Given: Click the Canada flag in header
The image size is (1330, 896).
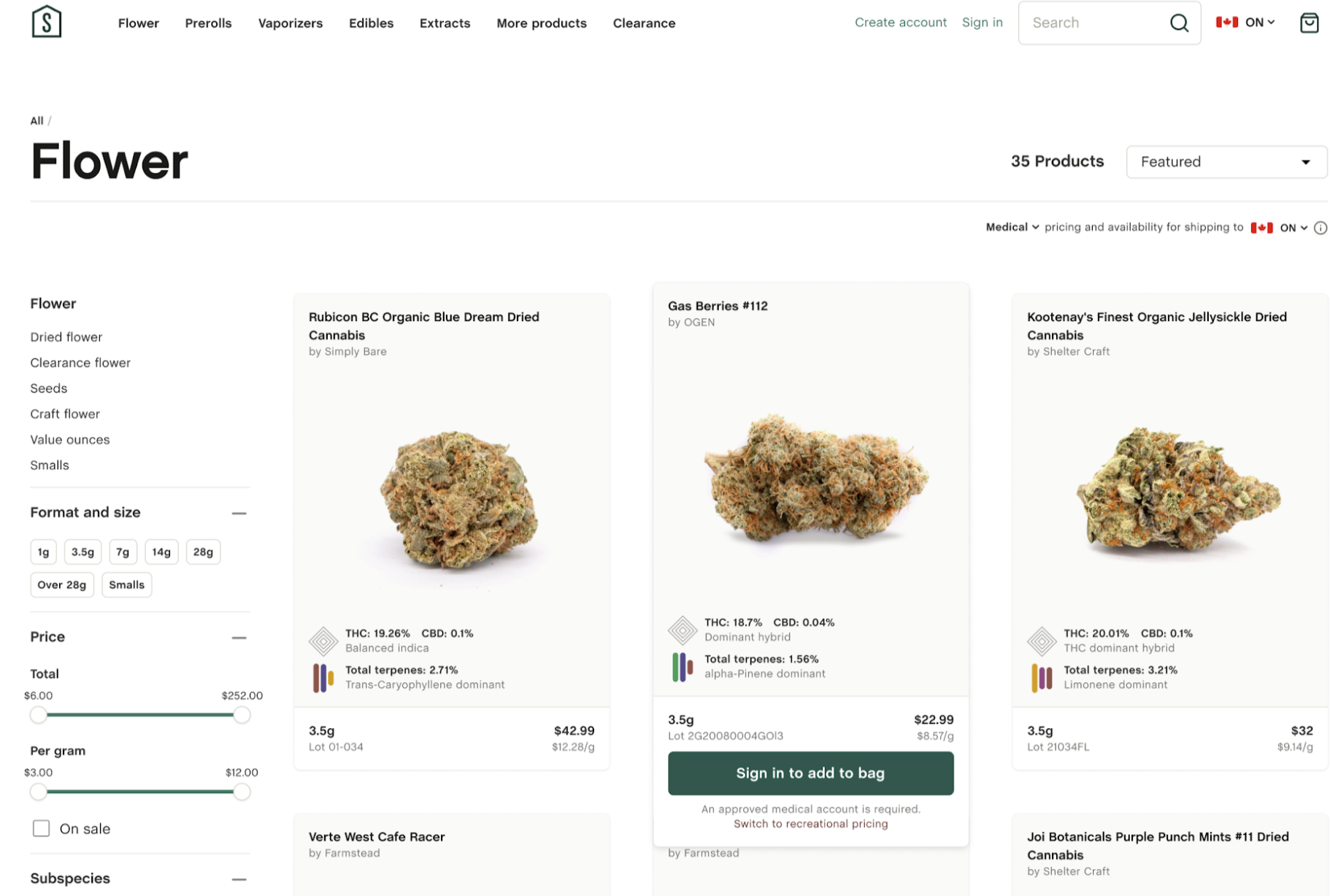Looking at the screenshot, I should [x=1226, y=22].
